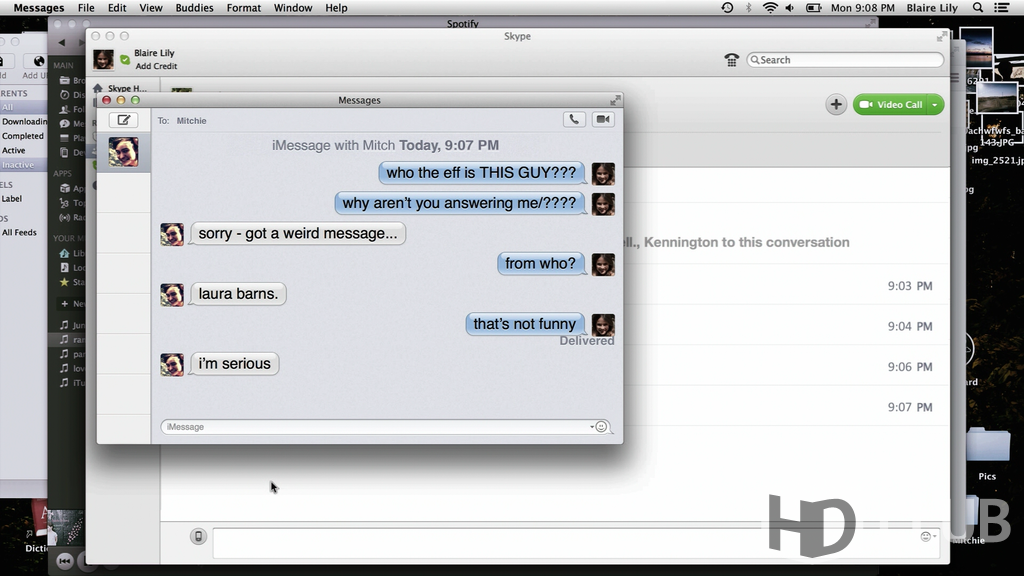Image resolution: width=1024 pixels, height=576 pixels.
Task: Open the emoji picker in iMessage field
Action: [601, 427]
